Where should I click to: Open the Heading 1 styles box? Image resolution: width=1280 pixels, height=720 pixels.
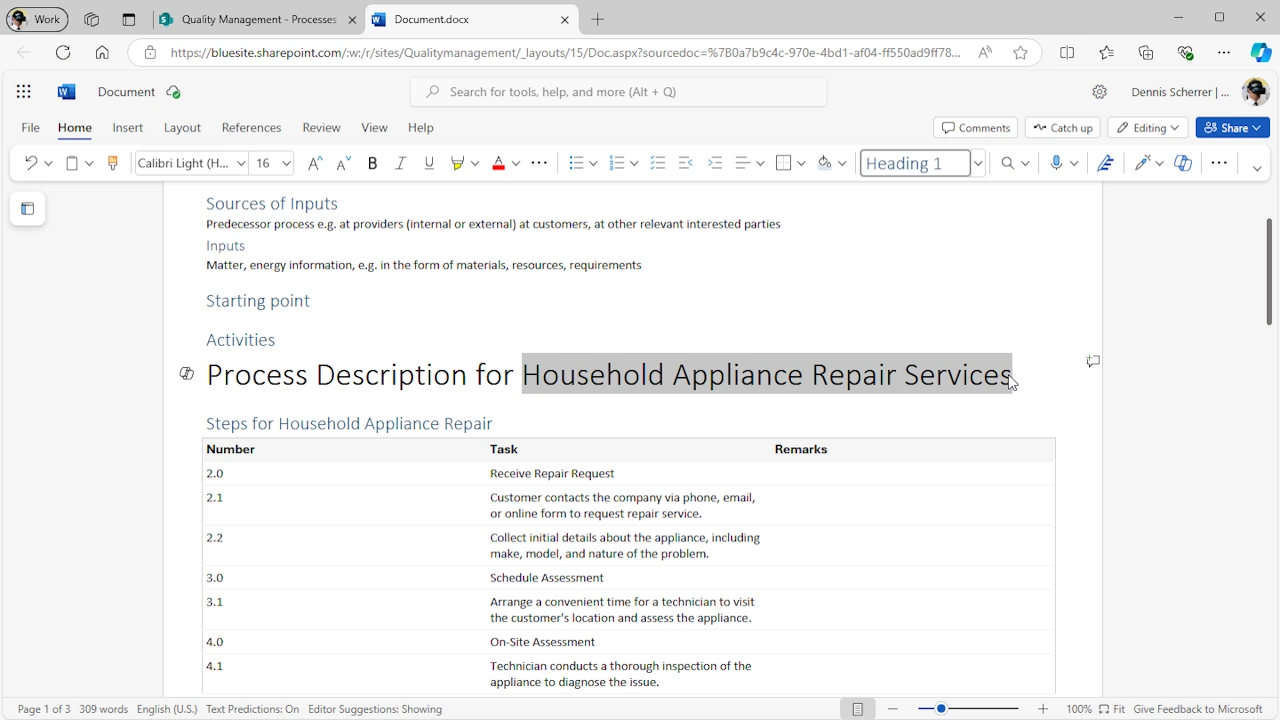click(915, 163)
